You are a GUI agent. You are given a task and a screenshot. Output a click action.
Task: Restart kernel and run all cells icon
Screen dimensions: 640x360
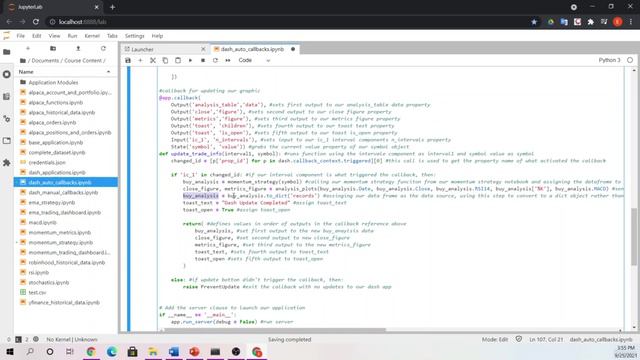click(228, 60)
